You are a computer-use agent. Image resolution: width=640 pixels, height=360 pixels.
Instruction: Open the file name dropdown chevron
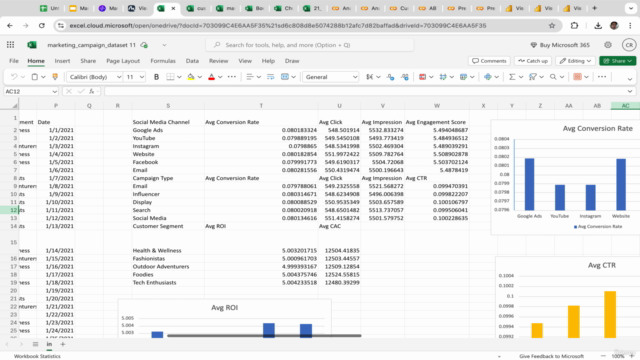click(x=164, y=45)
